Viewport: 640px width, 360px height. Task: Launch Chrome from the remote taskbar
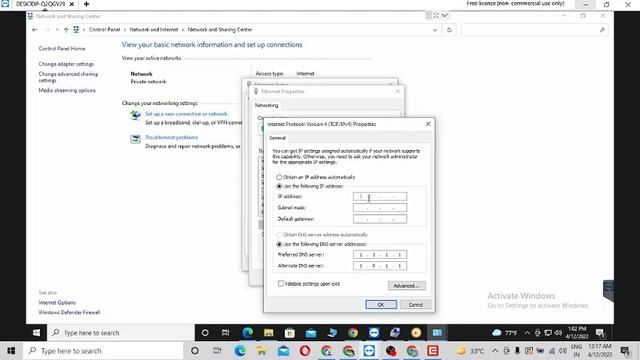353,333
